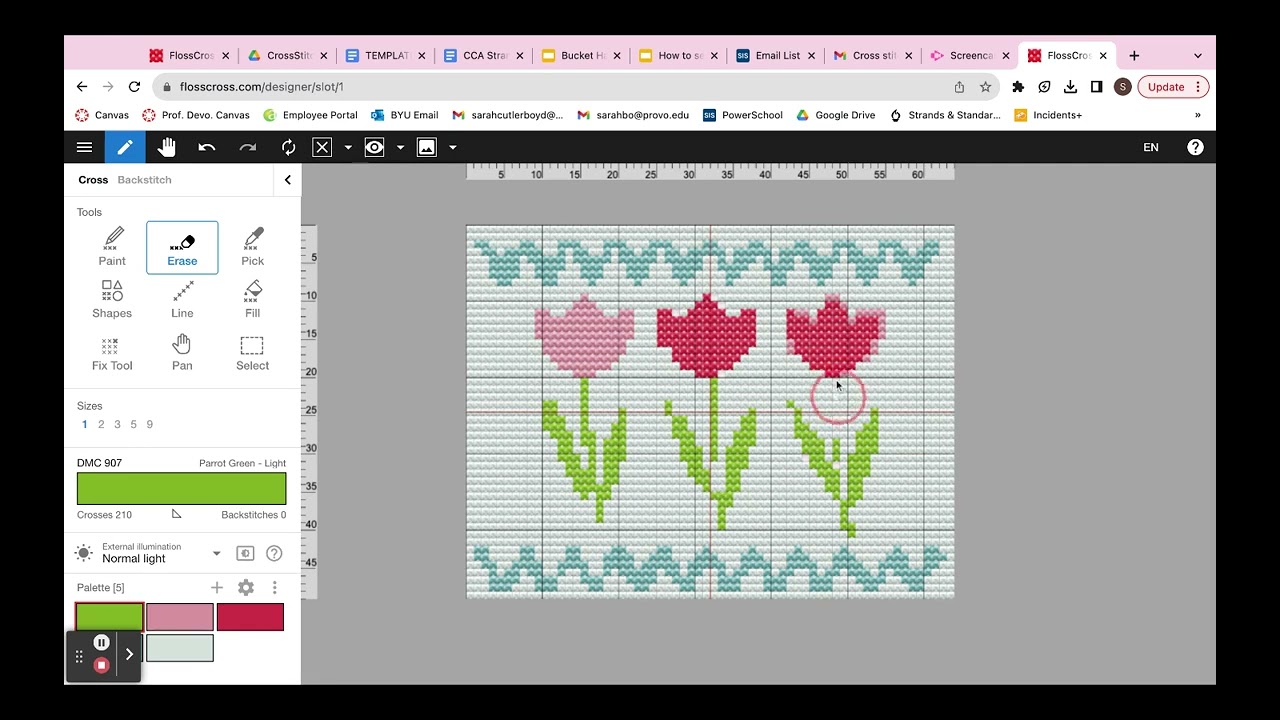Select the Shapes tool
This screenshot has width=1280, height=720.
[x=112, y=299]
